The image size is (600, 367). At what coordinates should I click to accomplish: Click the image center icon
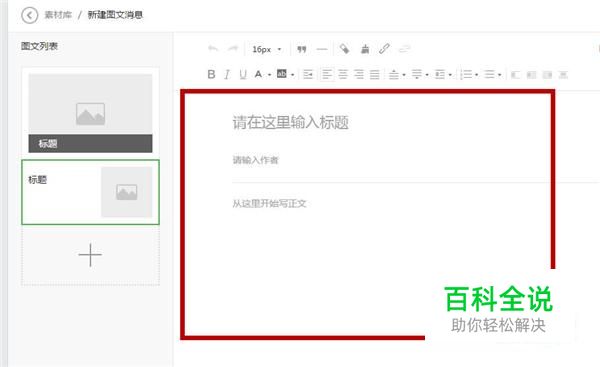point(563,75)
